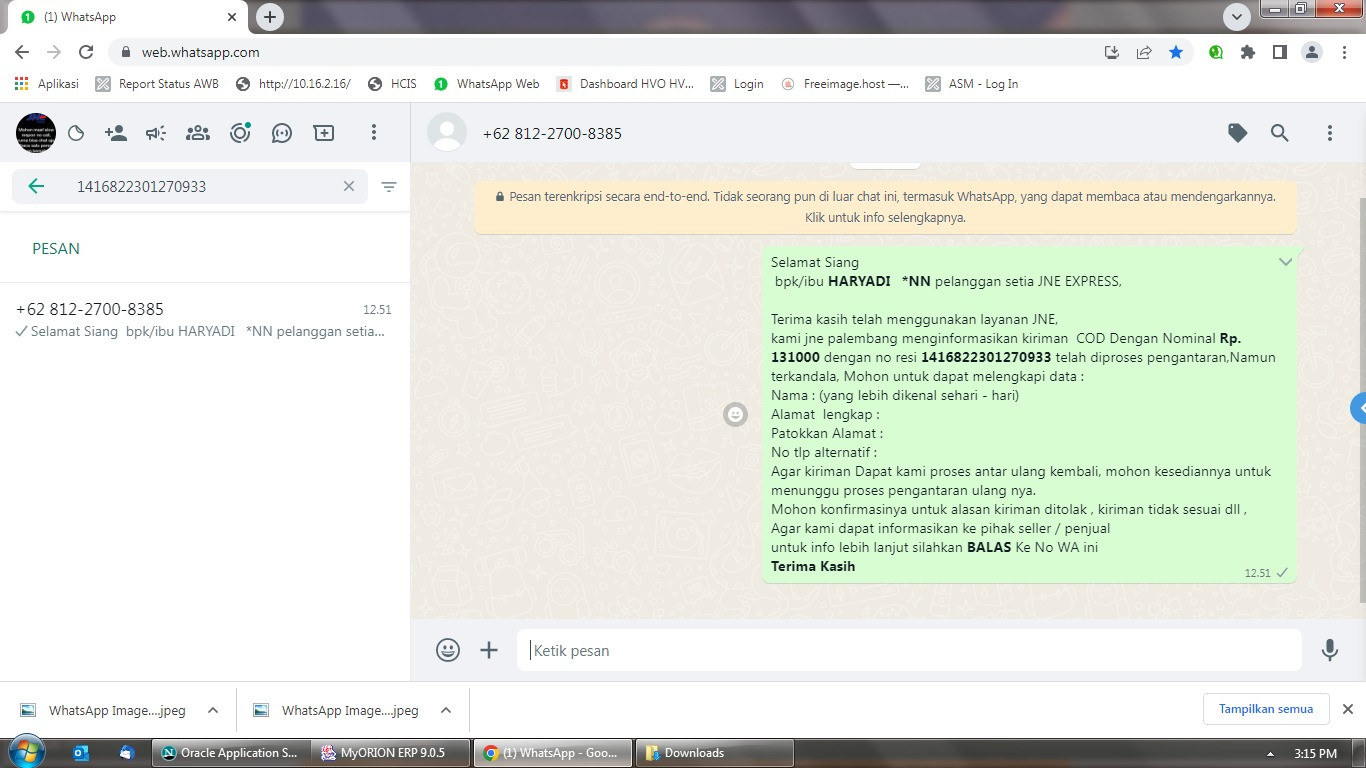Search within this chat
The height and width of the screenshot is (768, 1366).
(x=1280, y=133)
